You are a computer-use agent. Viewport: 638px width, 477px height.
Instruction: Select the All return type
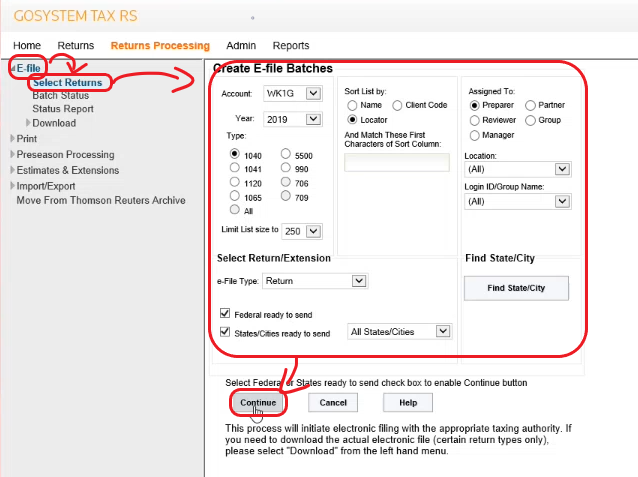235,209
